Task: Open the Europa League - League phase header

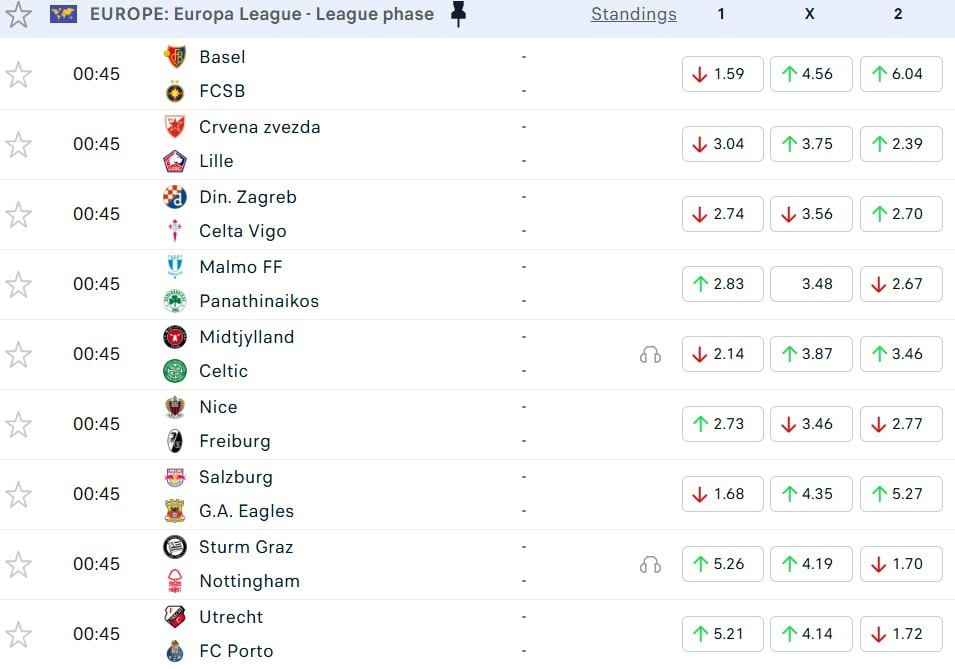Action: click(262, 14)
